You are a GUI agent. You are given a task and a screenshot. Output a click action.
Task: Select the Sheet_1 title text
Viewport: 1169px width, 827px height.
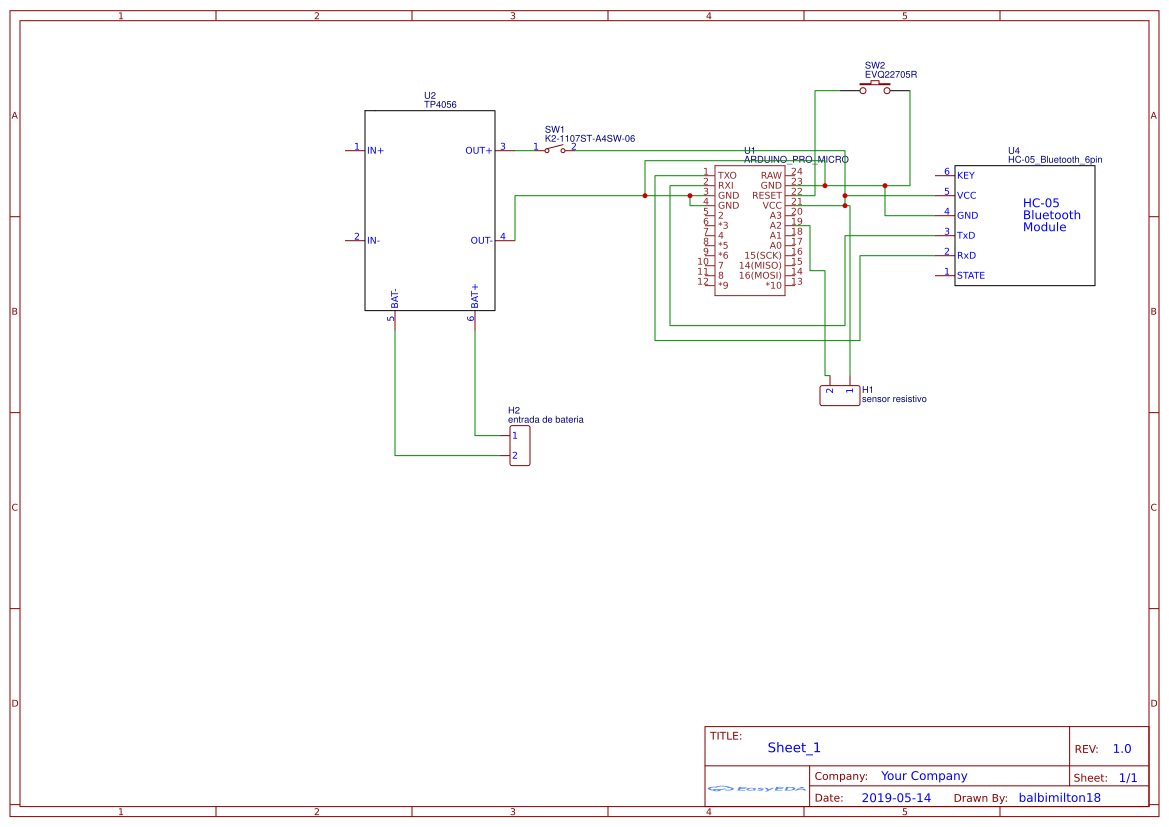point(791,747)
